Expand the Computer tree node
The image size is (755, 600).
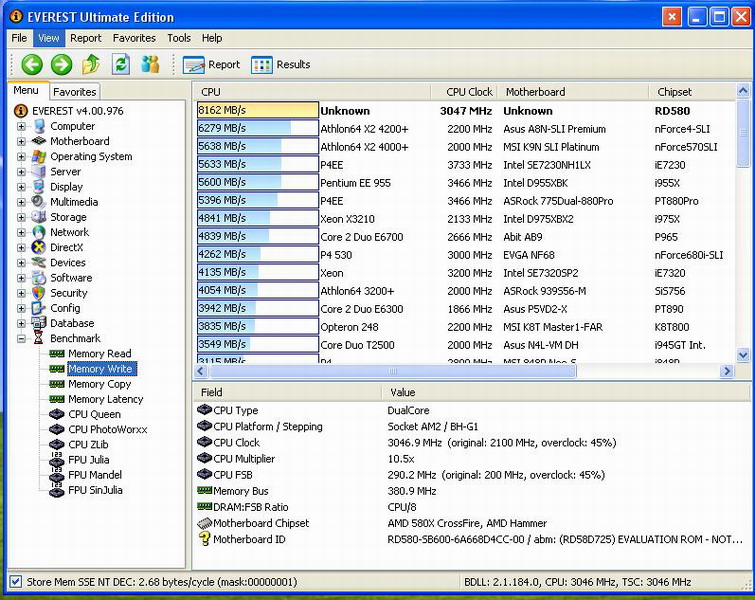[21, 126]
